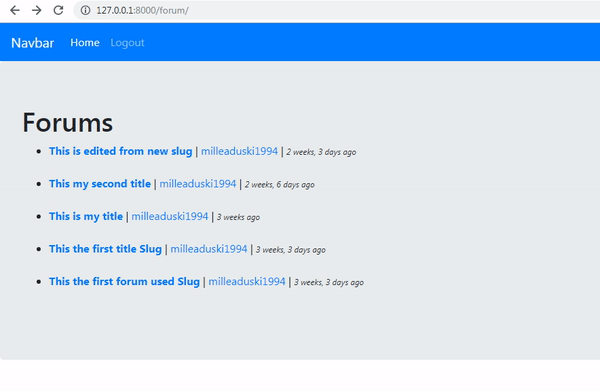This screenshot has width=600, height=391.
Task: Click milleaduski1994 beside "This is my title"
Action: (x=170, y=216)
